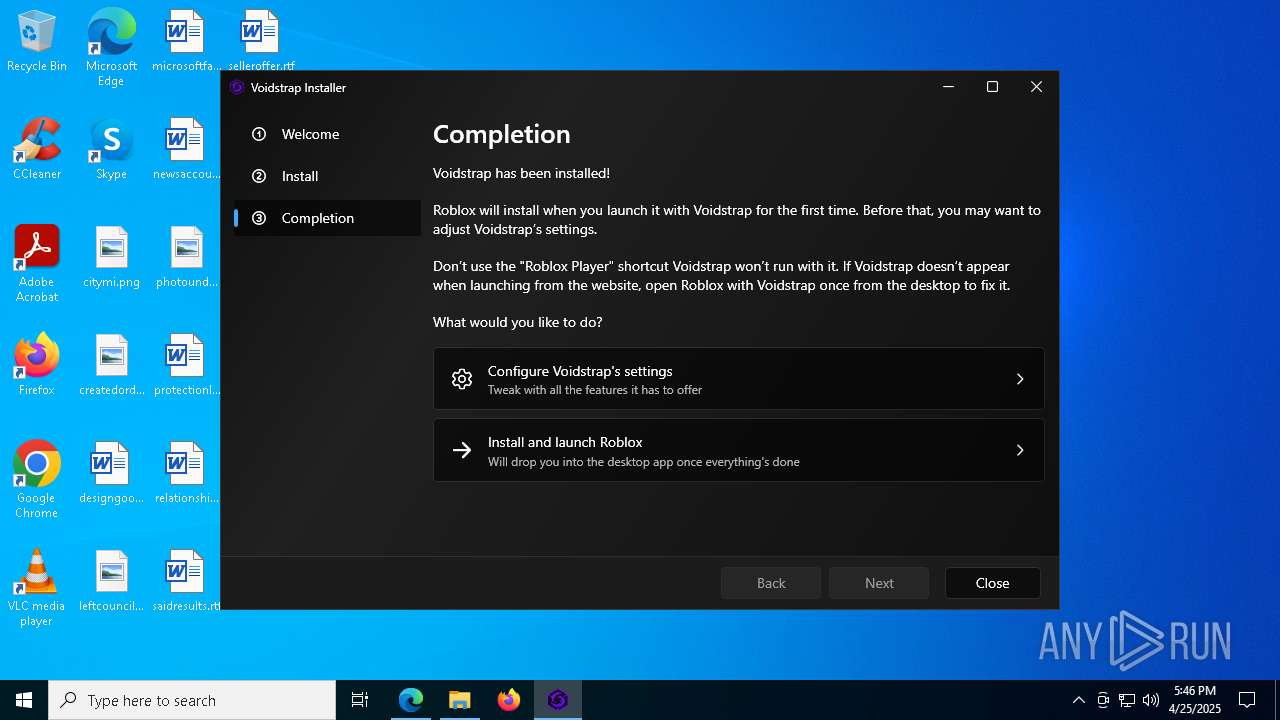Select the photound image file on the desktop
This screenshot has width=1280, height=720.
(x=185, y=257)
